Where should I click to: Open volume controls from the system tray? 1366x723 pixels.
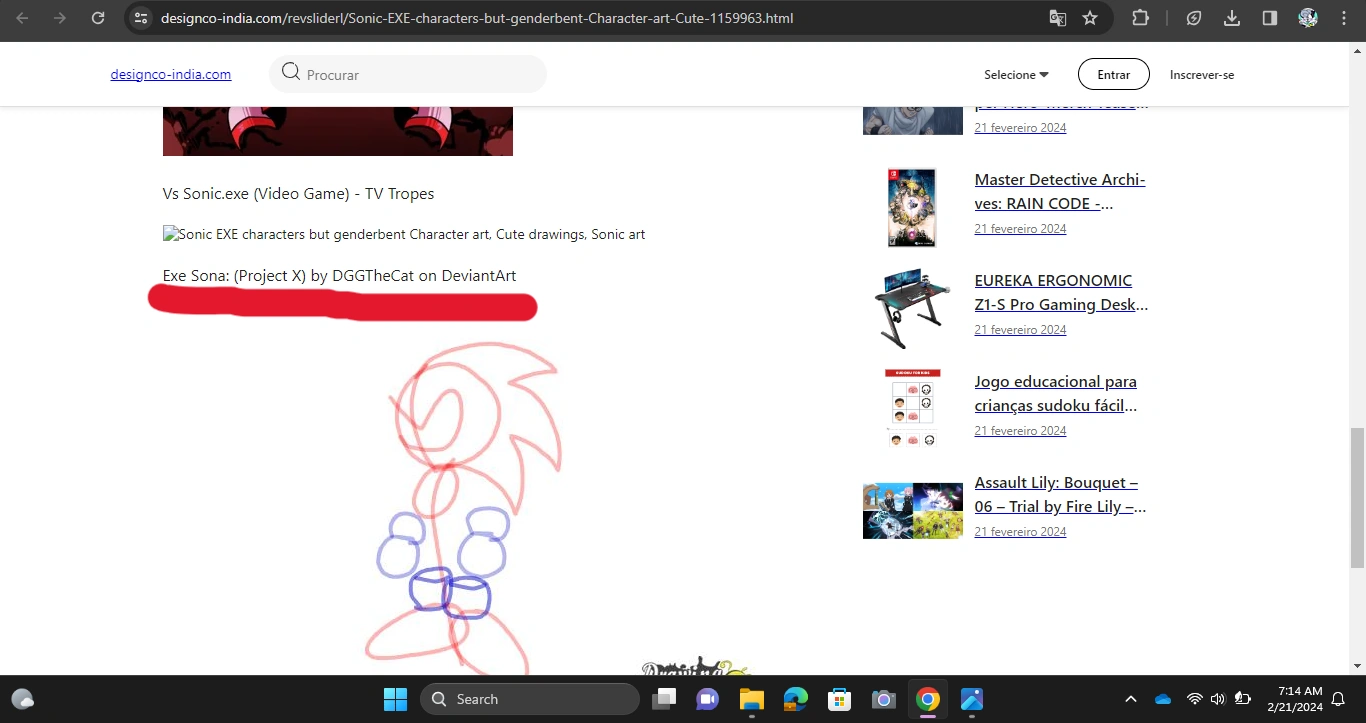1218,698
